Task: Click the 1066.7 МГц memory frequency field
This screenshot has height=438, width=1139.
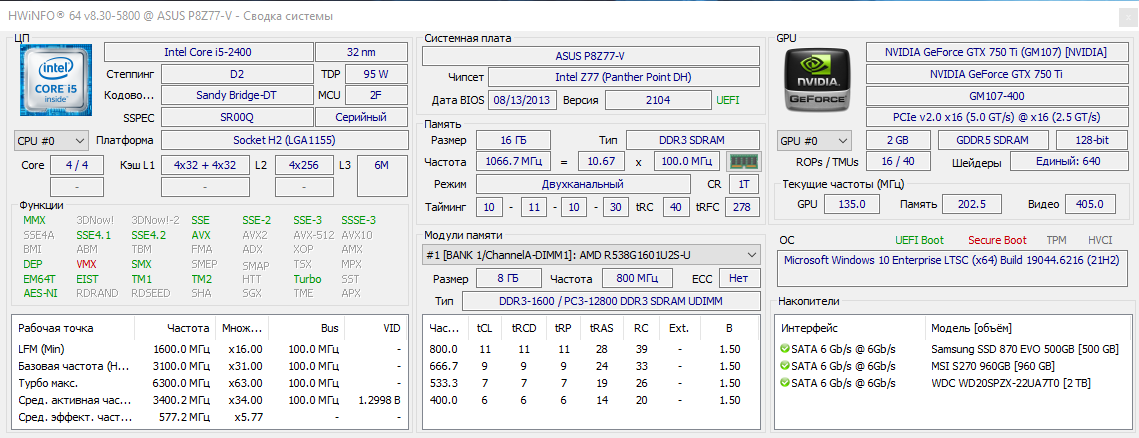Action: [x=512, y=162]
